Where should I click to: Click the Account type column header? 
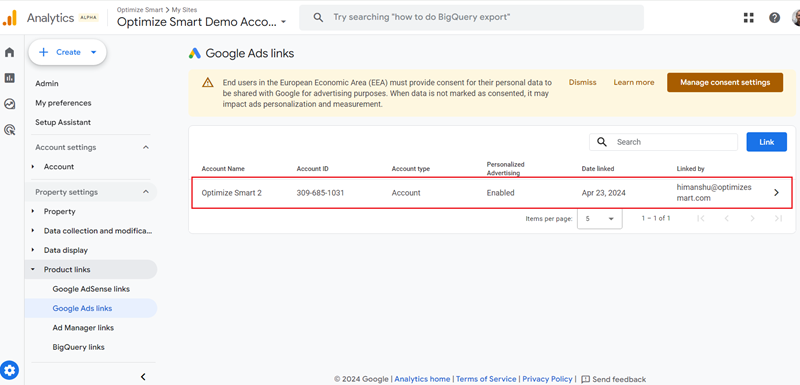pyautogui.click(x=411, y=169)
